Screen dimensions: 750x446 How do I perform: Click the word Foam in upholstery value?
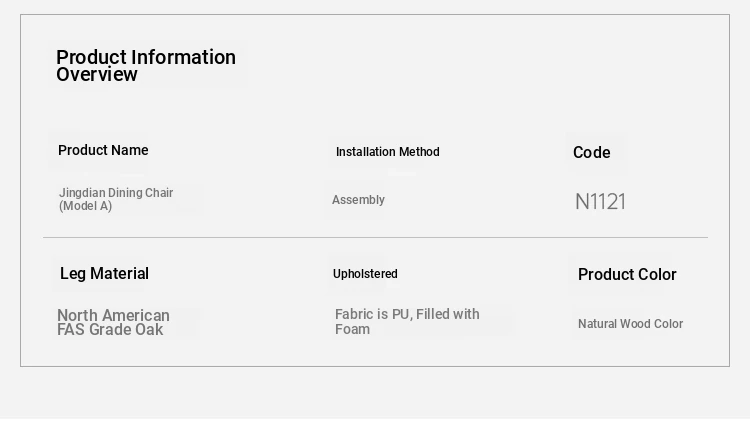(x=353, y=329)
